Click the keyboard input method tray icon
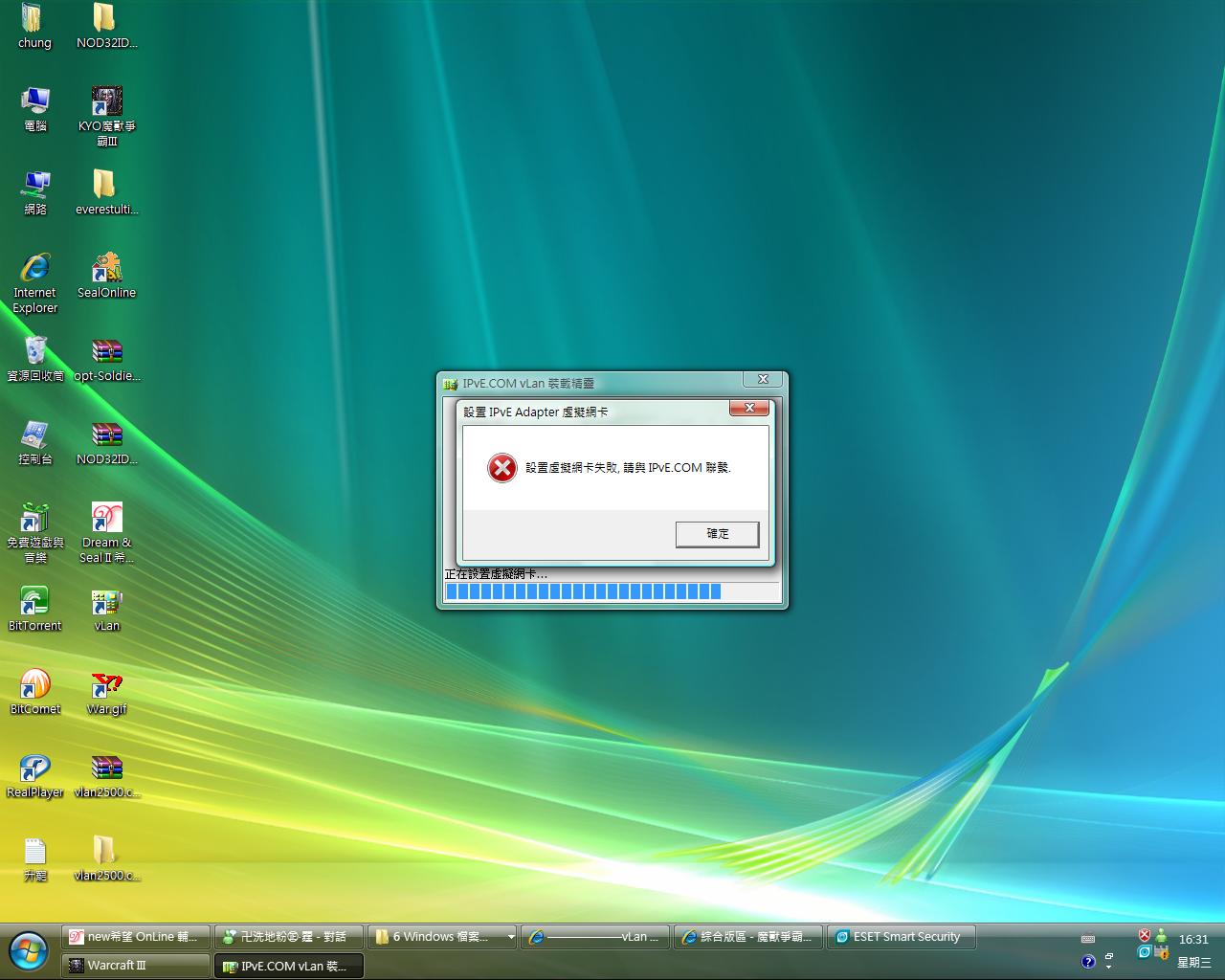1225x980 pixels. (x=1088, y=939)
